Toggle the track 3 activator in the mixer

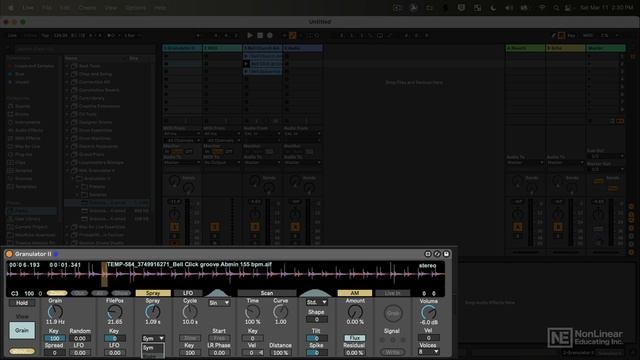tap(255, 227)
